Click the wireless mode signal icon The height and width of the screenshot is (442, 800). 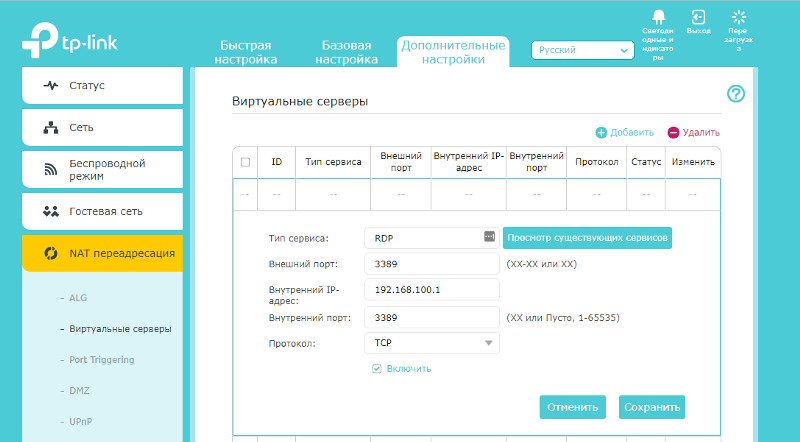coord(51,169)
